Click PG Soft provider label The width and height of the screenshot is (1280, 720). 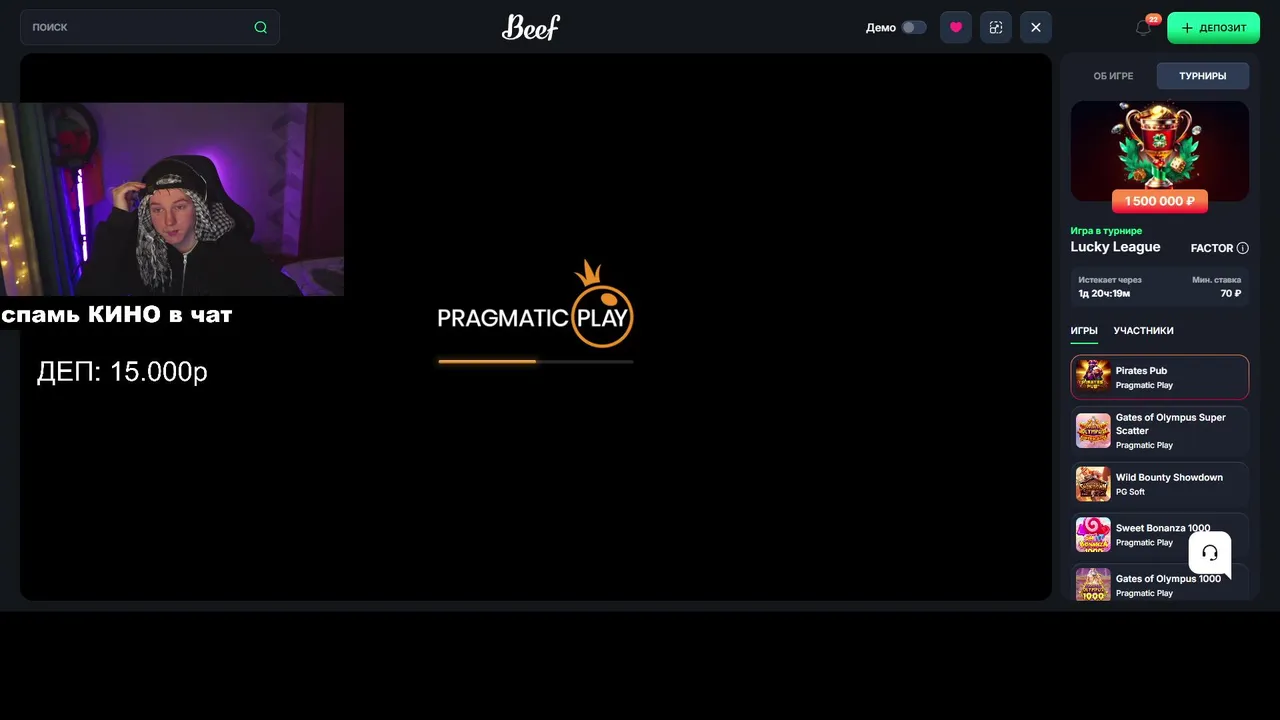(1130, 492)
